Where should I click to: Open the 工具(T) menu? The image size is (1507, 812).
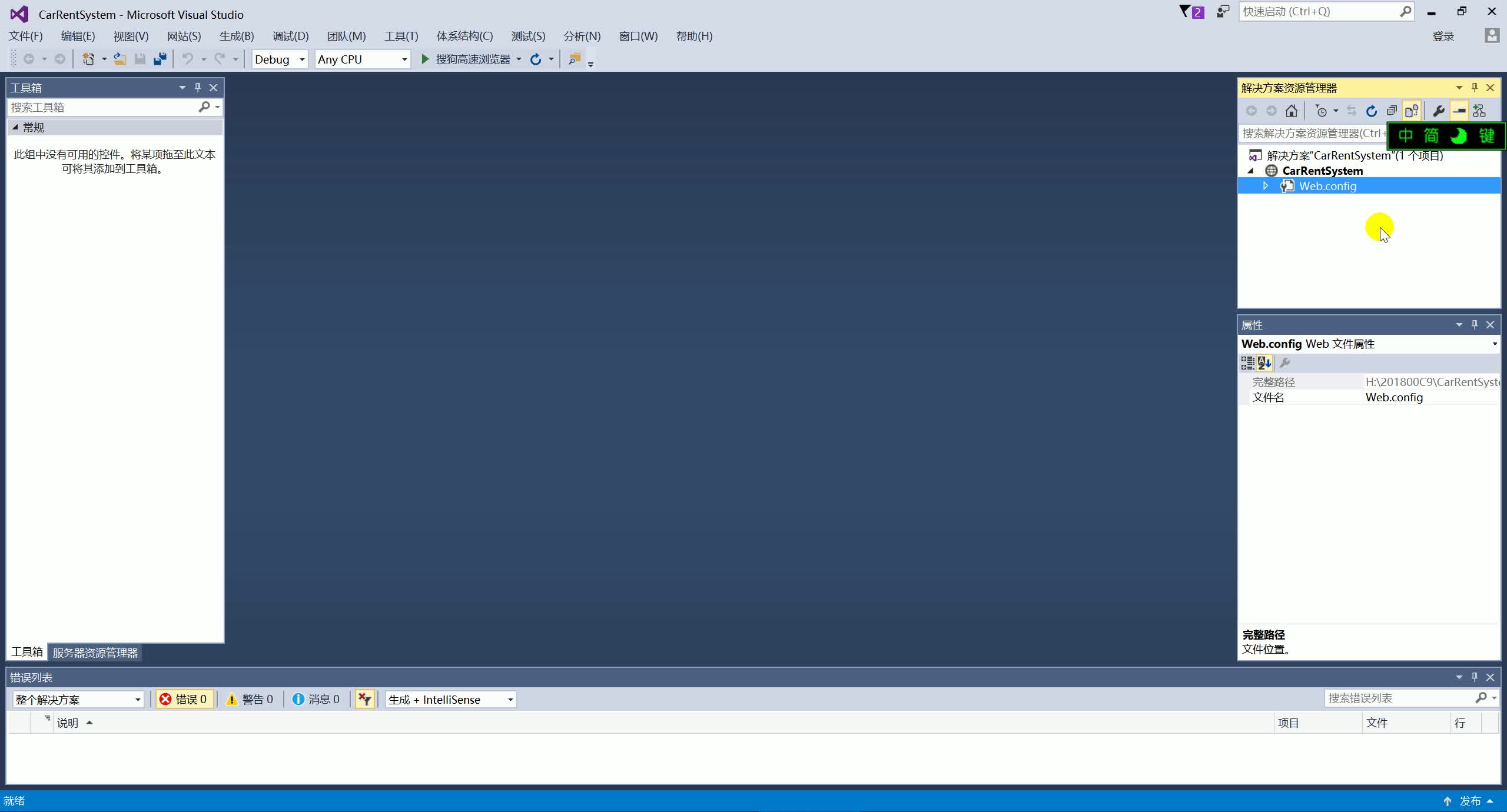[401, 36]
